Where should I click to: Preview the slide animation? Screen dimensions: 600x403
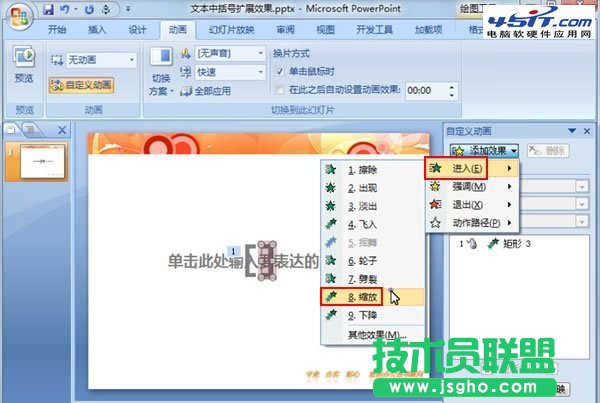(24, 65)
